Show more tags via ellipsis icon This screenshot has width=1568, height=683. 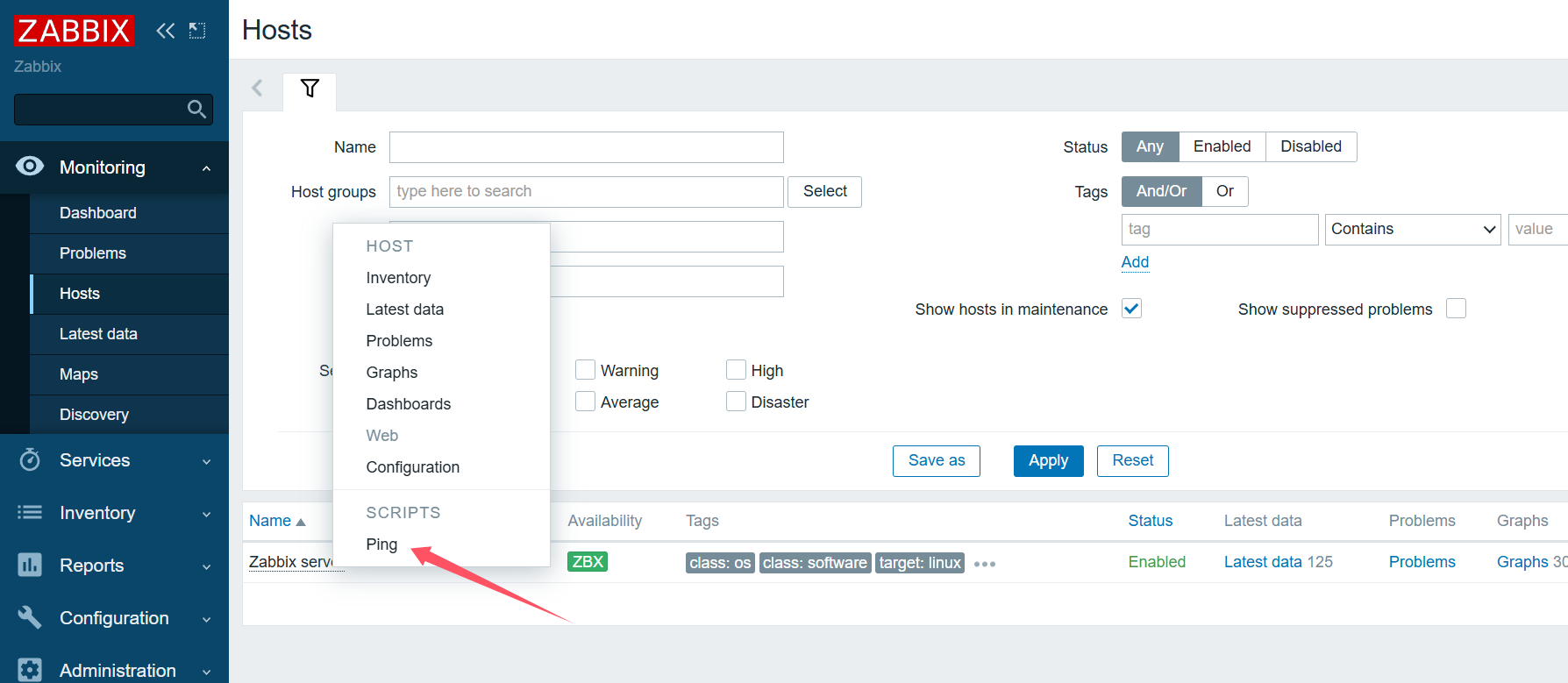click(985, 564)
